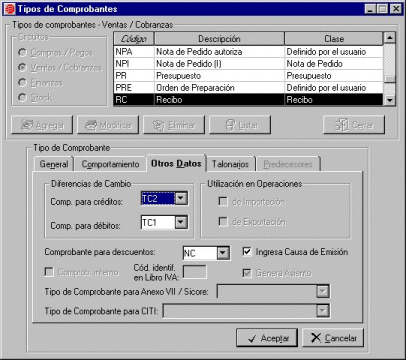Click the app icon in the title bar
The width and height of the screenshot is (406, 360).
pyautogui.click(x=9, y=9)
